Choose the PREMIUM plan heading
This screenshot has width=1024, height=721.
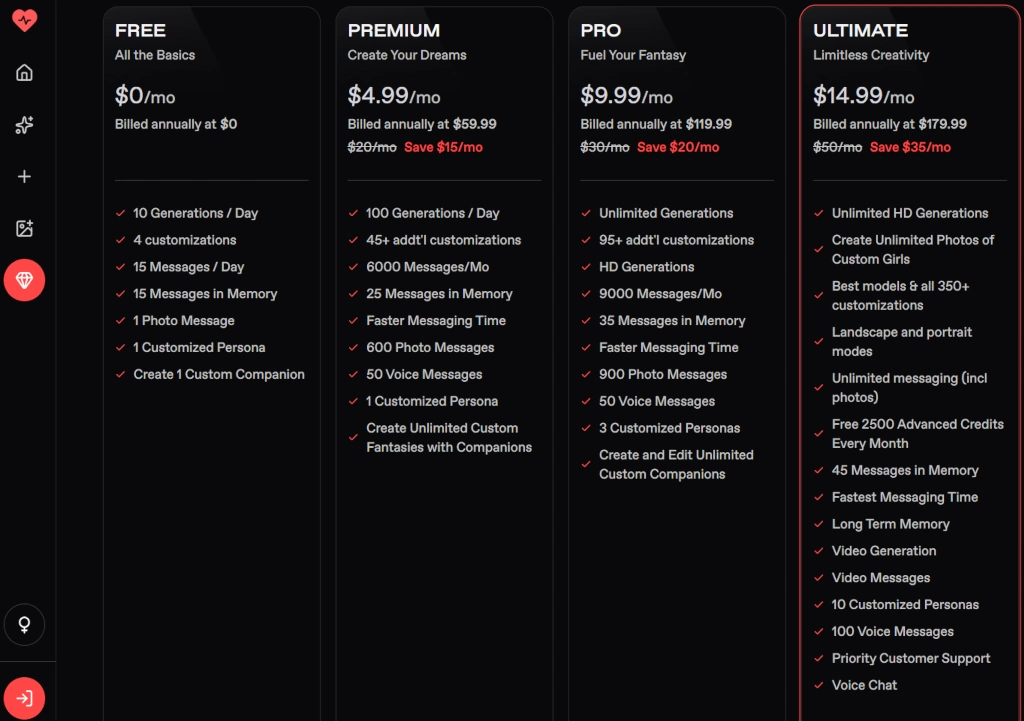pyautogui.click(x=393, y=31)
